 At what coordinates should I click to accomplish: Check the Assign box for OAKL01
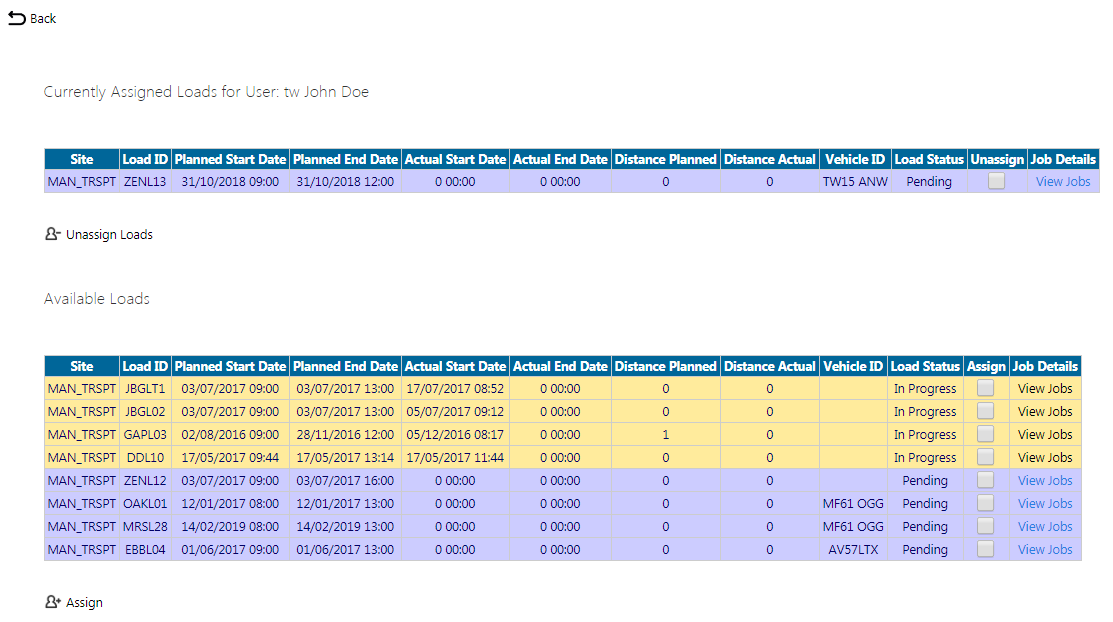click(x=985, y=503)
